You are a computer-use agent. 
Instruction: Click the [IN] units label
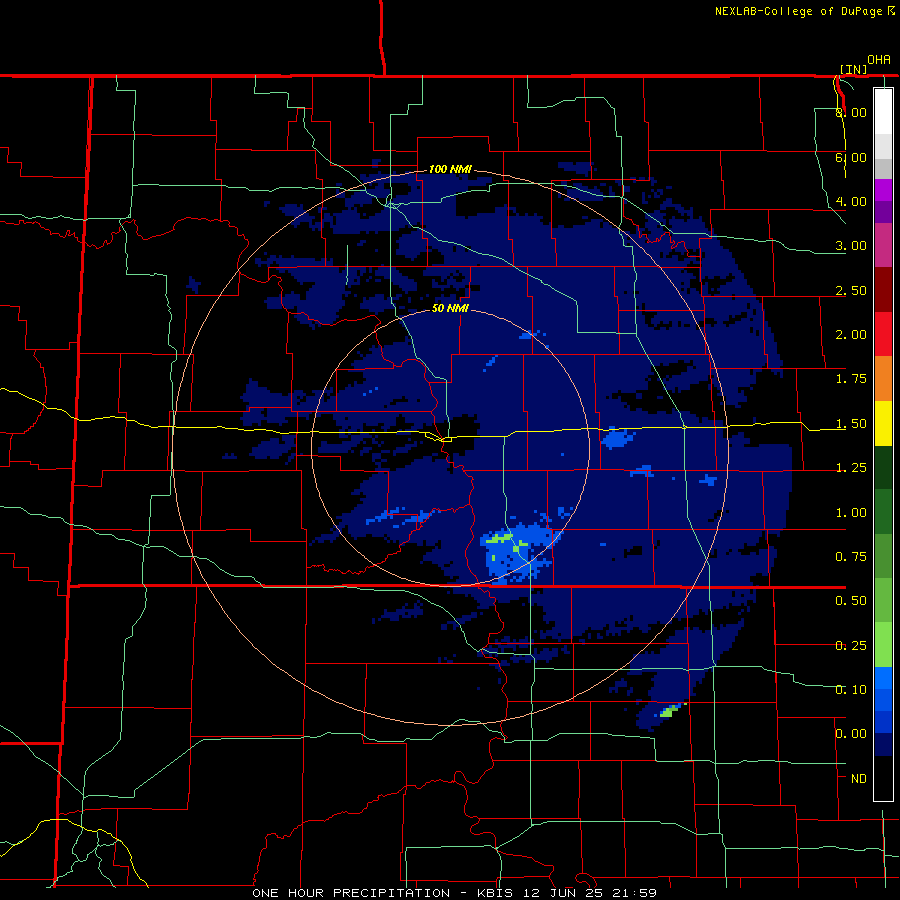point(853,69)
